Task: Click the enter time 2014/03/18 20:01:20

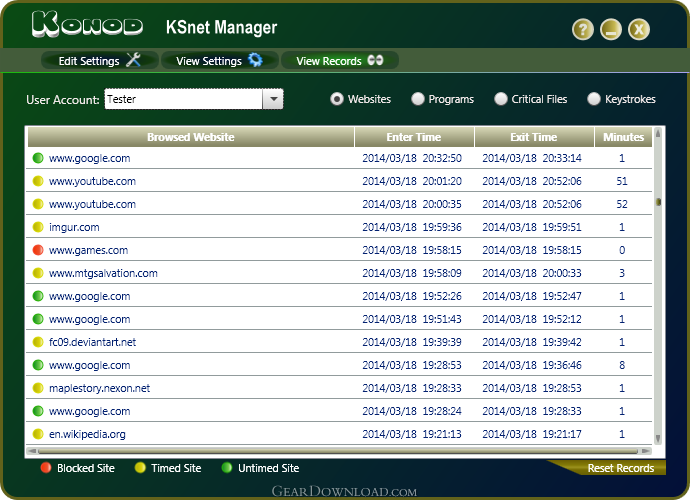Action: click(412, 181)
